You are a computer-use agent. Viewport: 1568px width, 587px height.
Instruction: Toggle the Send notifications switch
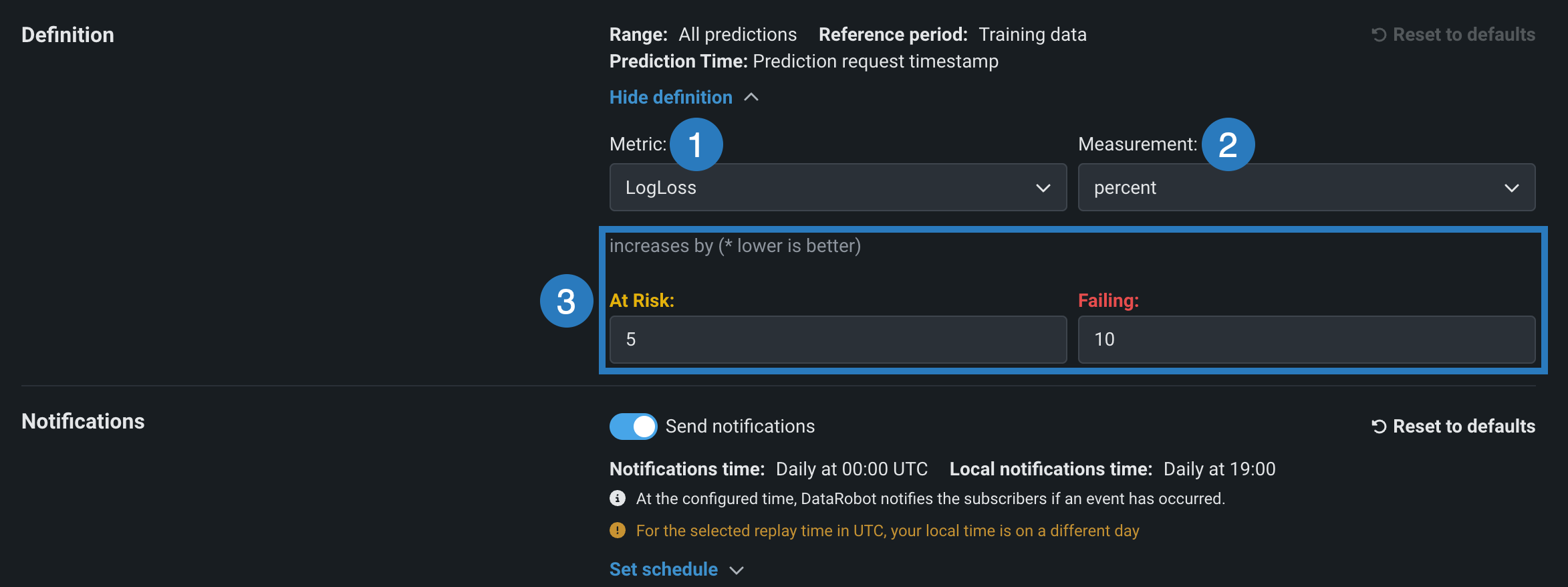[633, 427]
